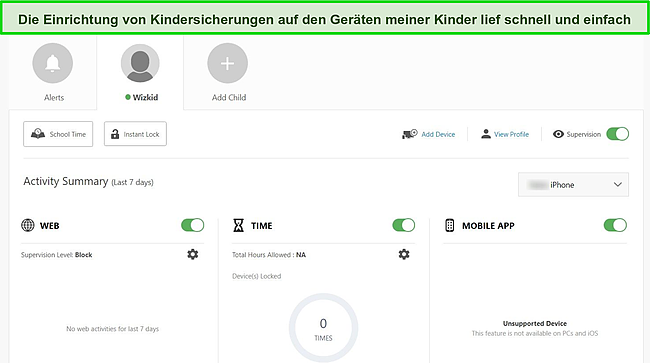Click the Supervision label
The image size is (650, 363).
tap(584, 134)
